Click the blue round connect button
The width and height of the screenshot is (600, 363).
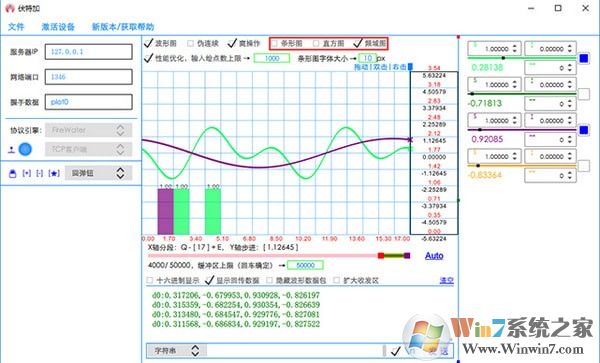[25, 149]
